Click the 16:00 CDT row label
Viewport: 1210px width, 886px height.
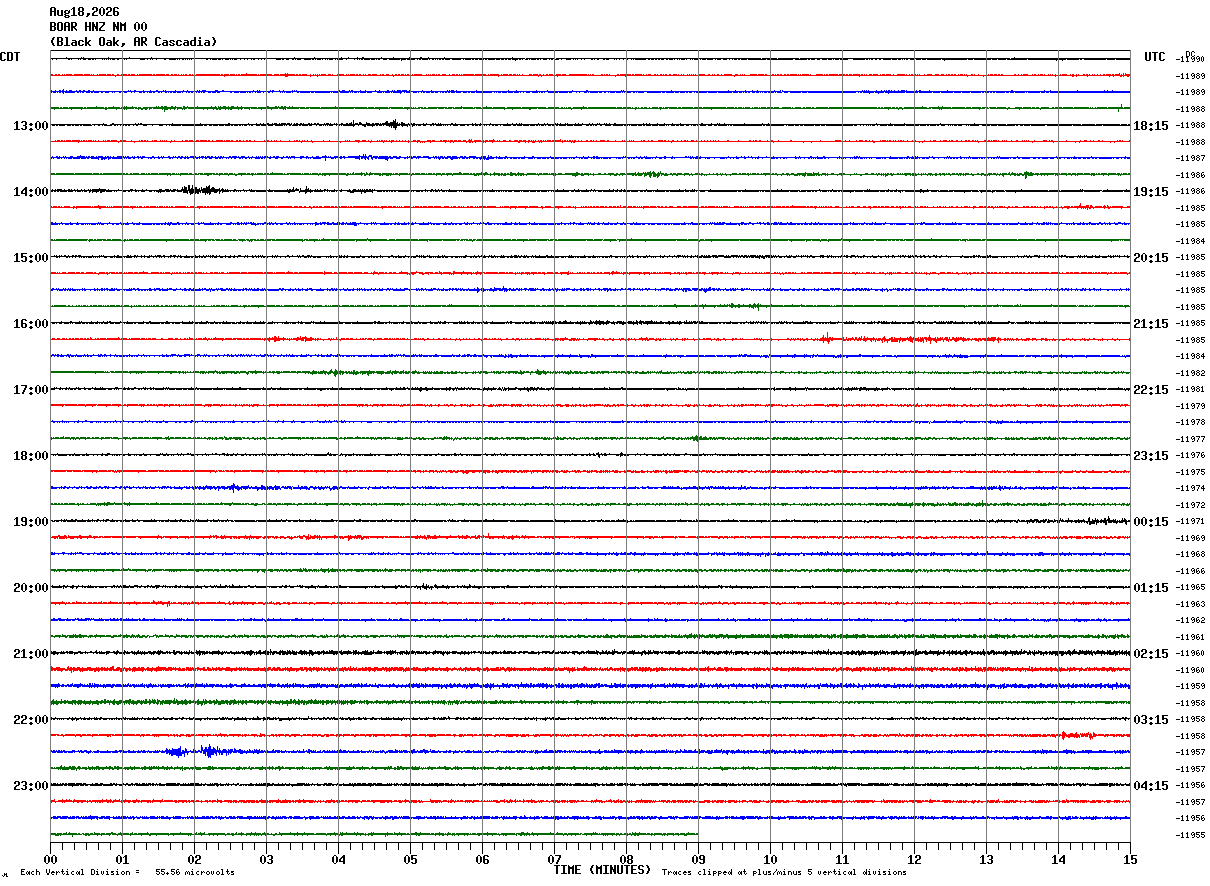coord(30,324)
